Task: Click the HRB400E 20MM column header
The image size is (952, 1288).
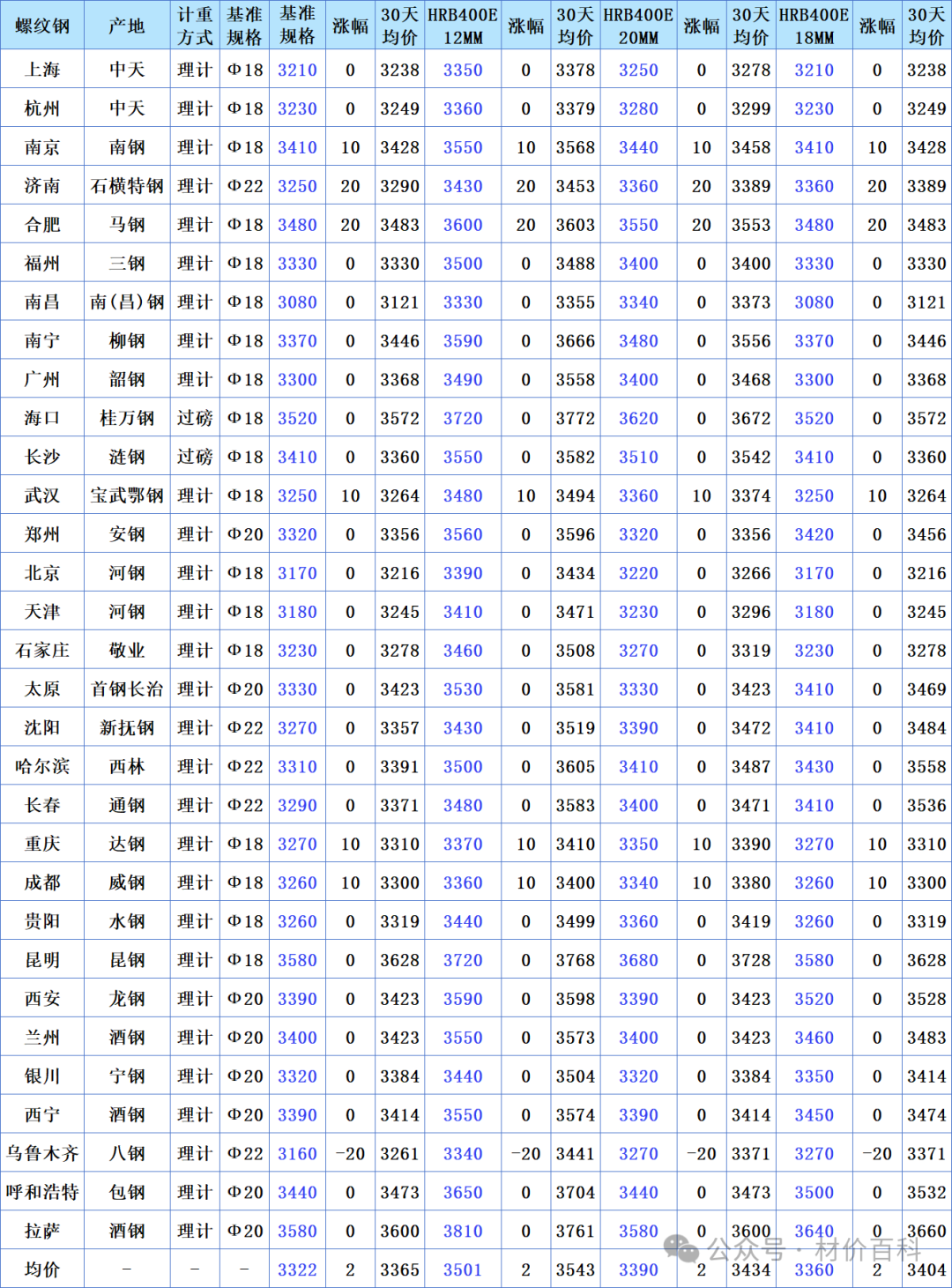Action: (x=638, y=26)
